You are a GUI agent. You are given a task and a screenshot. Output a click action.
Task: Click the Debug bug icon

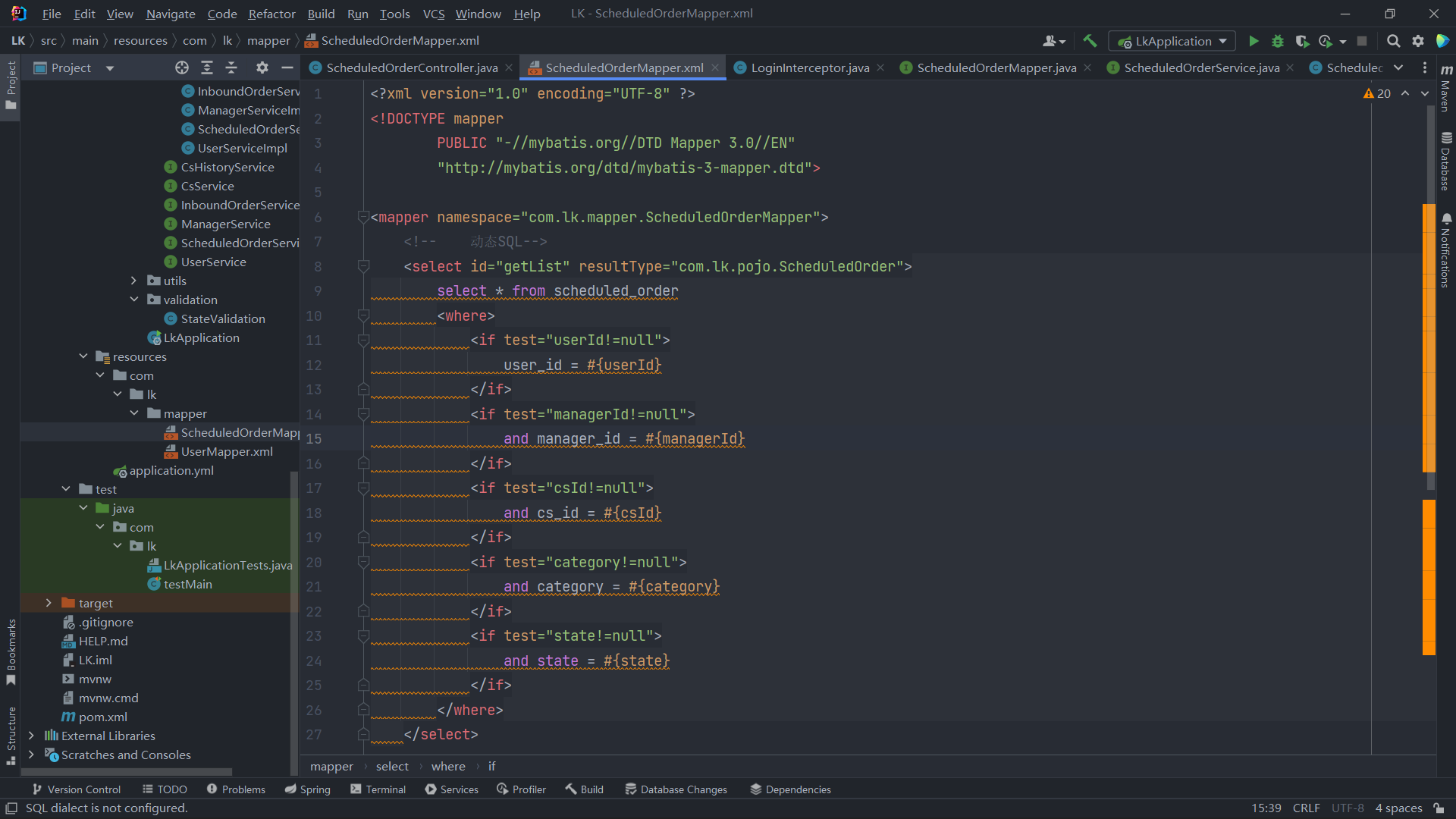click(1278, 41)
